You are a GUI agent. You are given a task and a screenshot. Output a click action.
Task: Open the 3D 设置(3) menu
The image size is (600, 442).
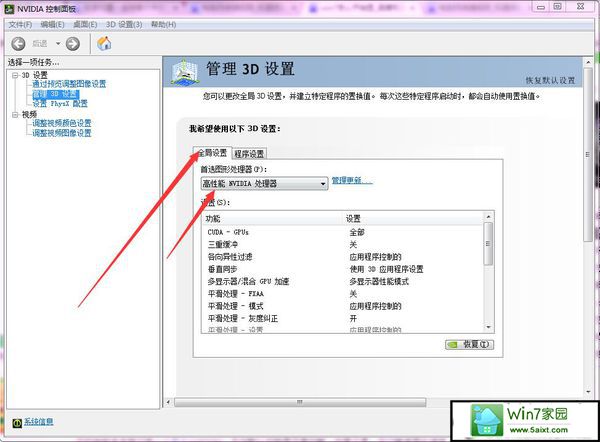pyautogui.click(x=124, y=25)
